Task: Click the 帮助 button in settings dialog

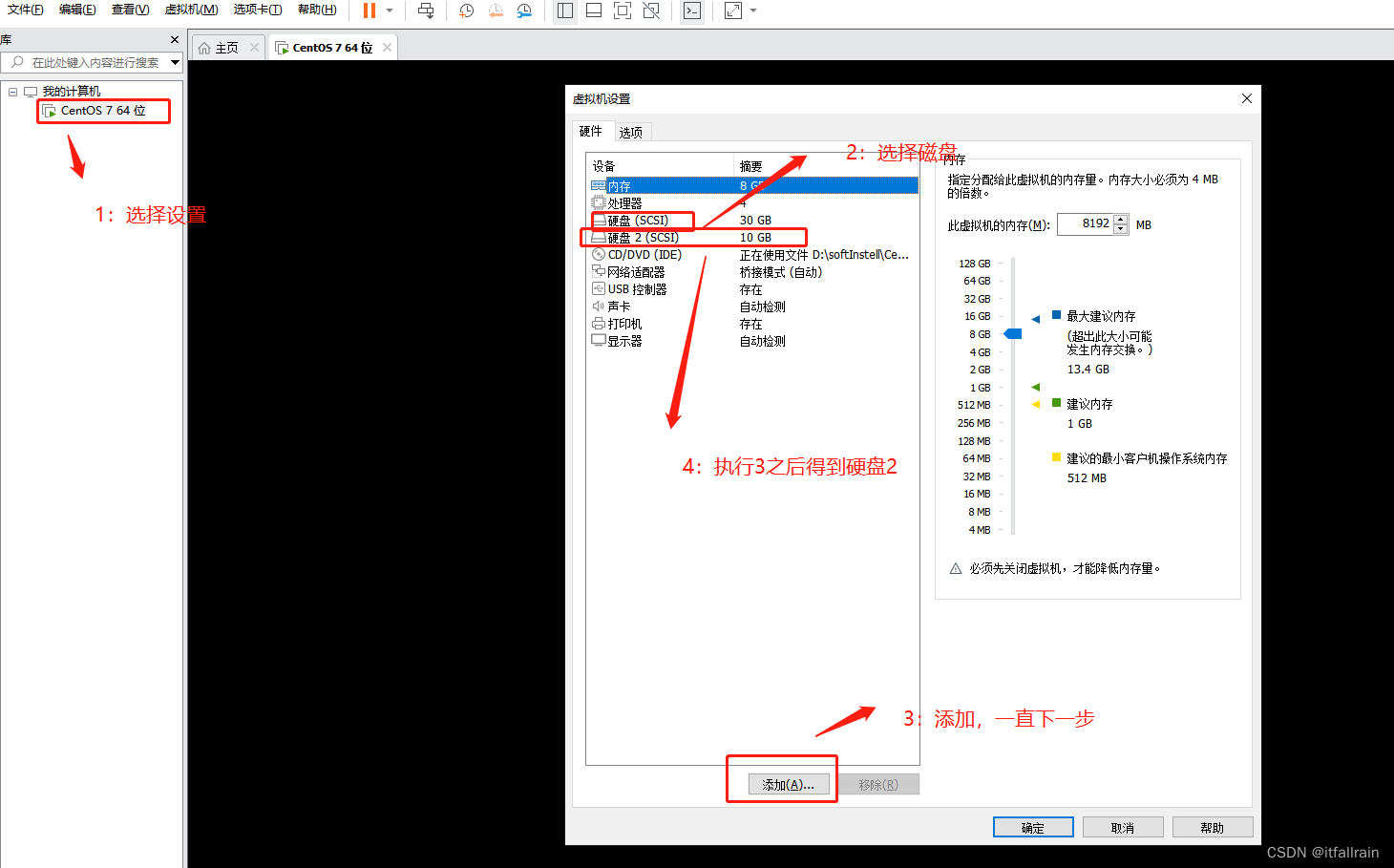Action: pos(1213,827)
